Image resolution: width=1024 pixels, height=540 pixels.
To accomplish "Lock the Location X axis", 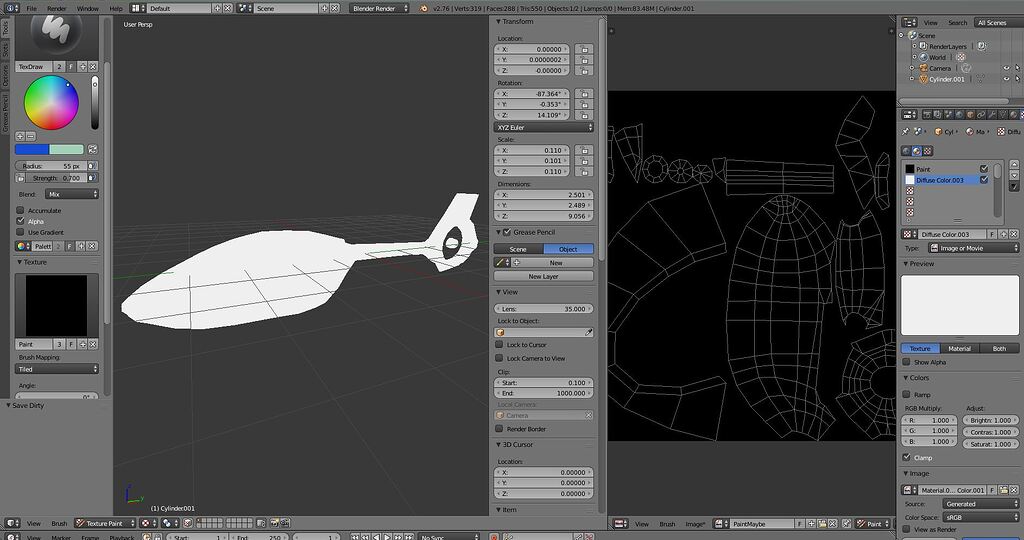I will pyautogui.click(x=584, y=49).
